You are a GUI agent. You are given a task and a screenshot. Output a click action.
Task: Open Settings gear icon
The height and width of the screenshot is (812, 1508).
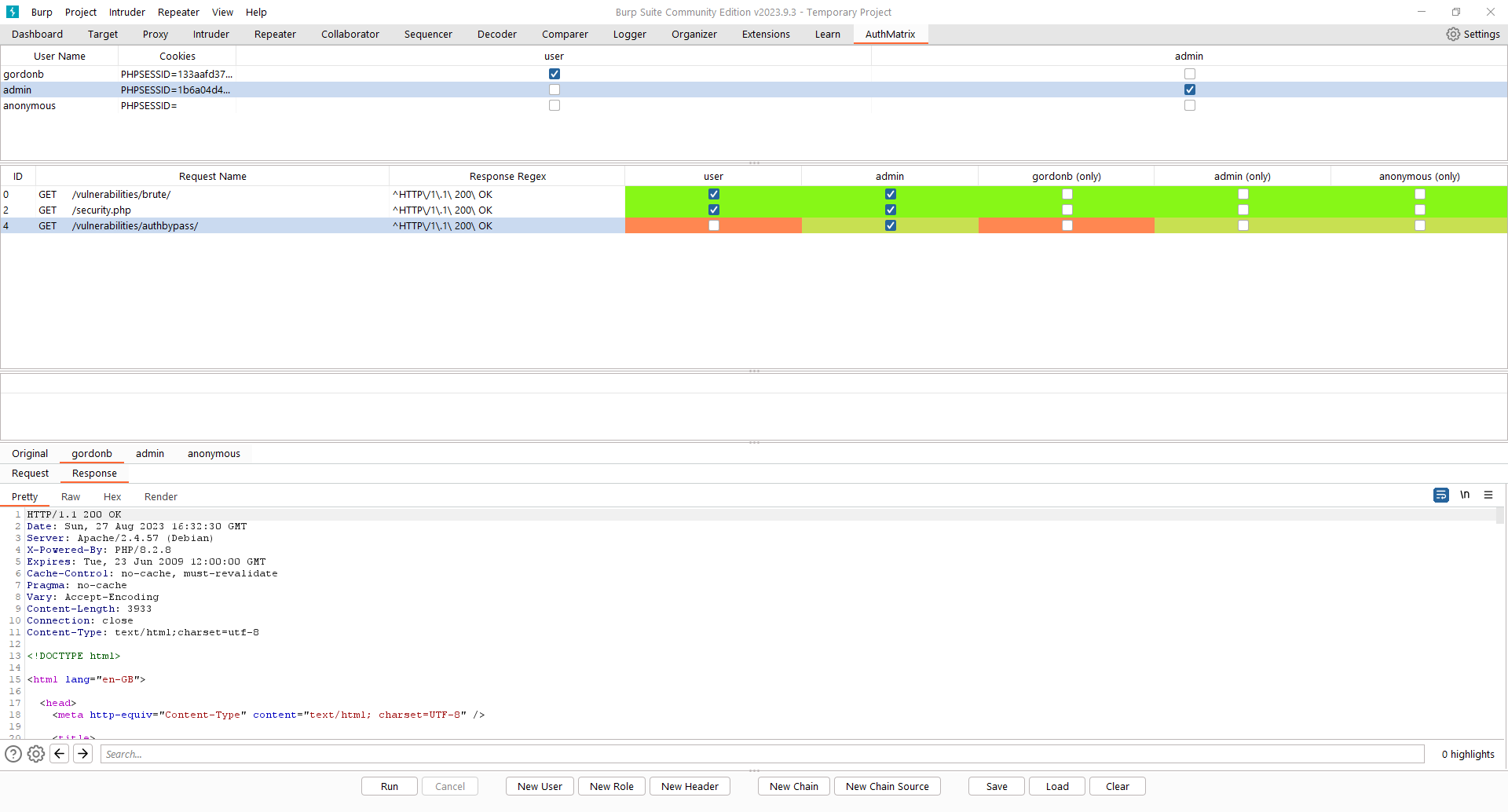(1453, 34)
